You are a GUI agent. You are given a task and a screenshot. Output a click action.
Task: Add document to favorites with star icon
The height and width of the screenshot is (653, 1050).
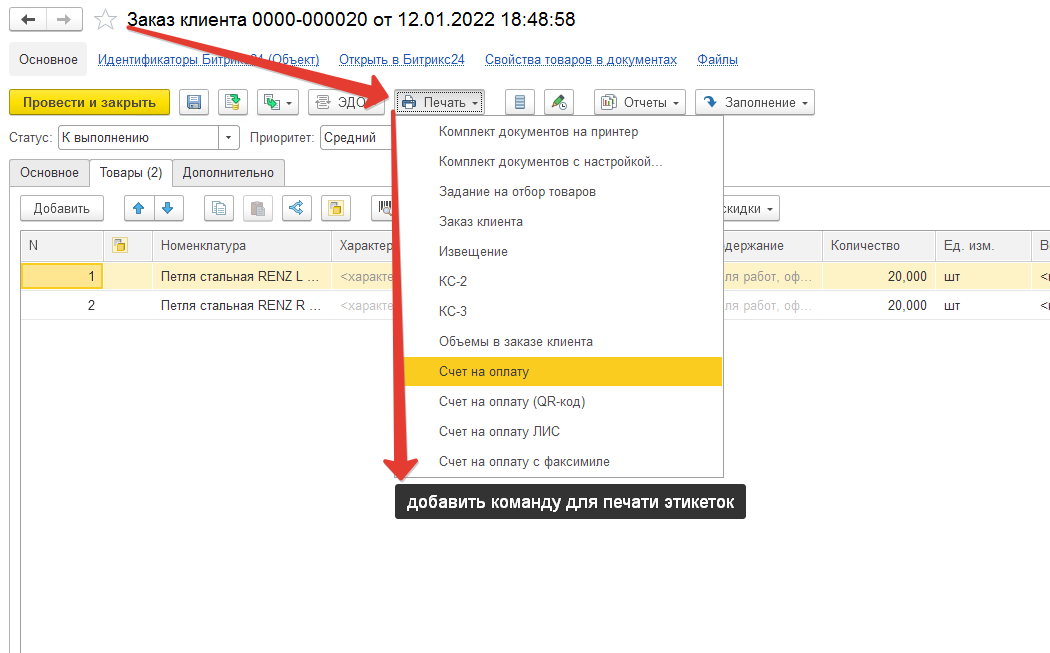point(105,20)
